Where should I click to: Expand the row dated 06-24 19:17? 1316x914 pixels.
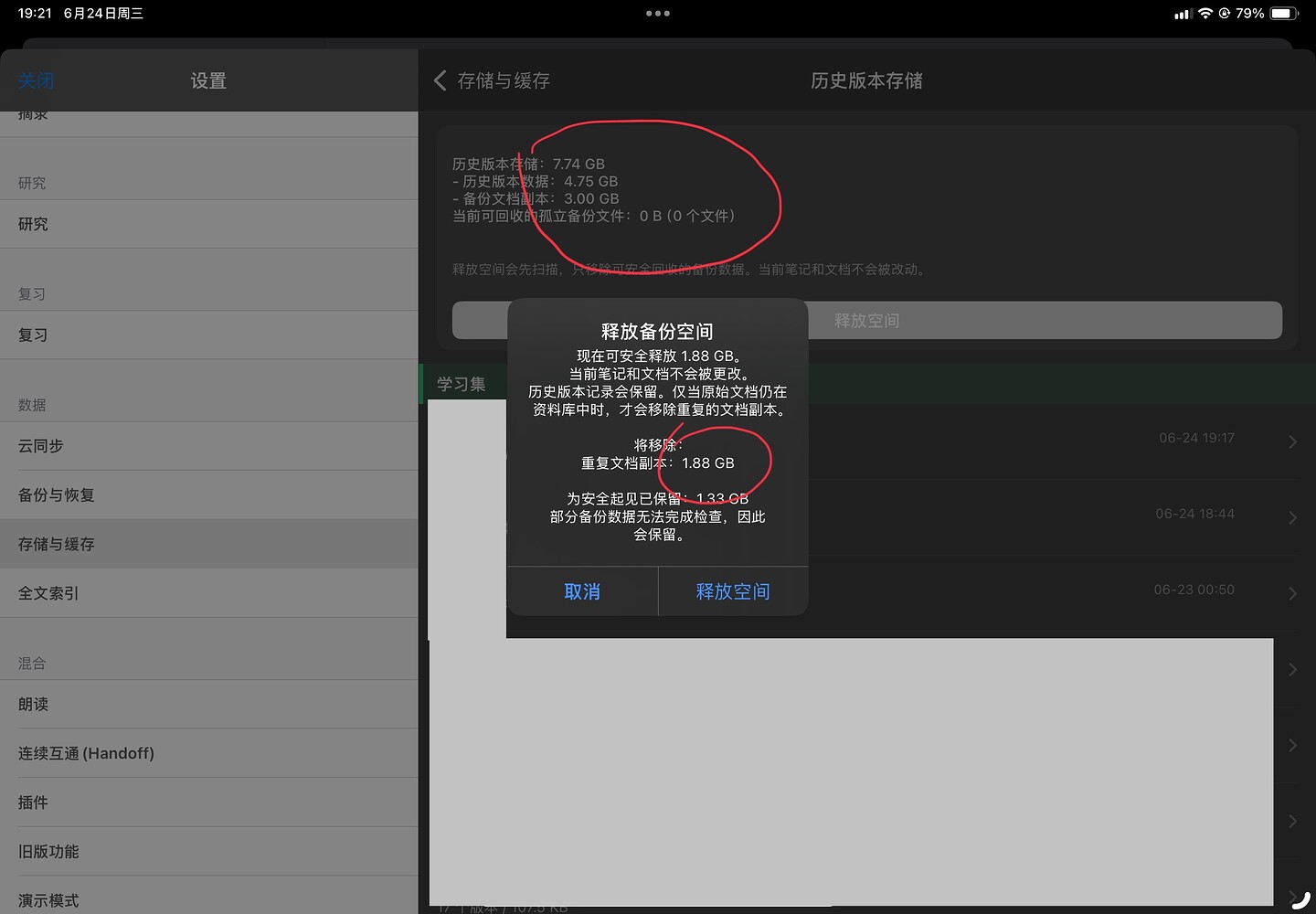[x=1292, y=441]
